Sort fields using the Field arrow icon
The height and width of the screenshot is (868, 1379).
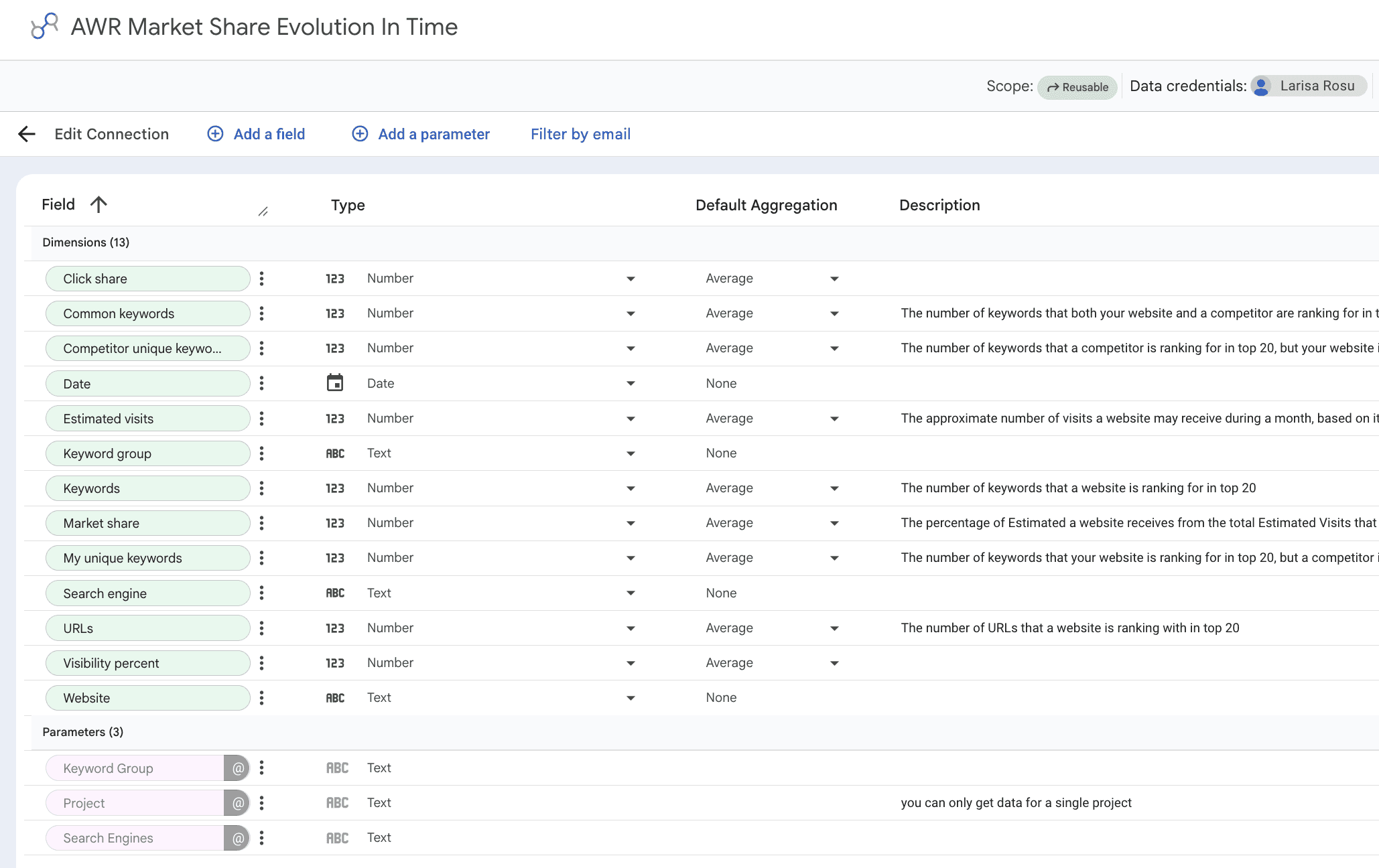98,204
